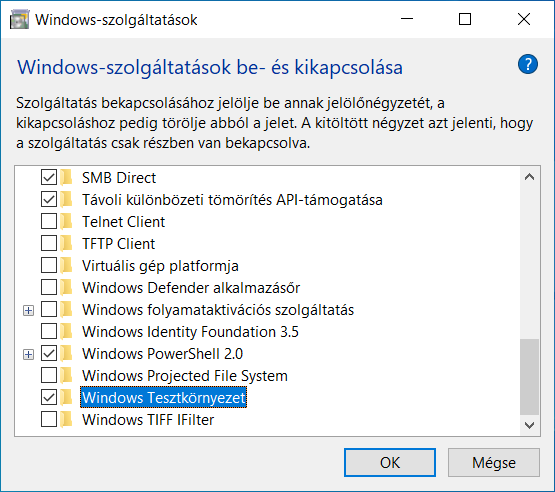Select Windows TIFF IFilter label
This screenshot has height=492, width=555.
(148, 420)
